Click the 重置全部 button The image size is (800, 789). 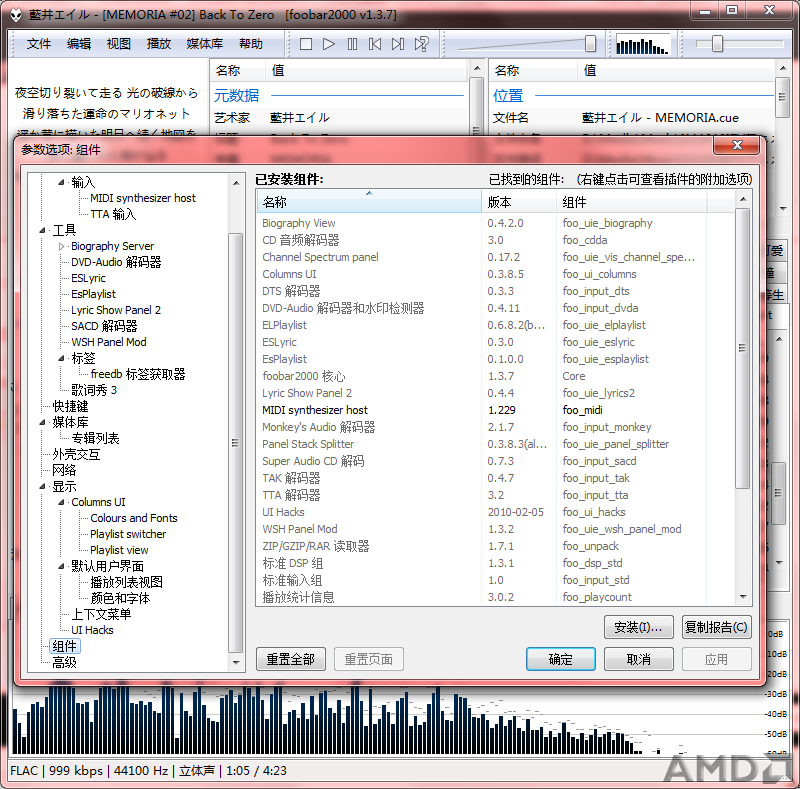pyautogui.click(x=290, y=659)
